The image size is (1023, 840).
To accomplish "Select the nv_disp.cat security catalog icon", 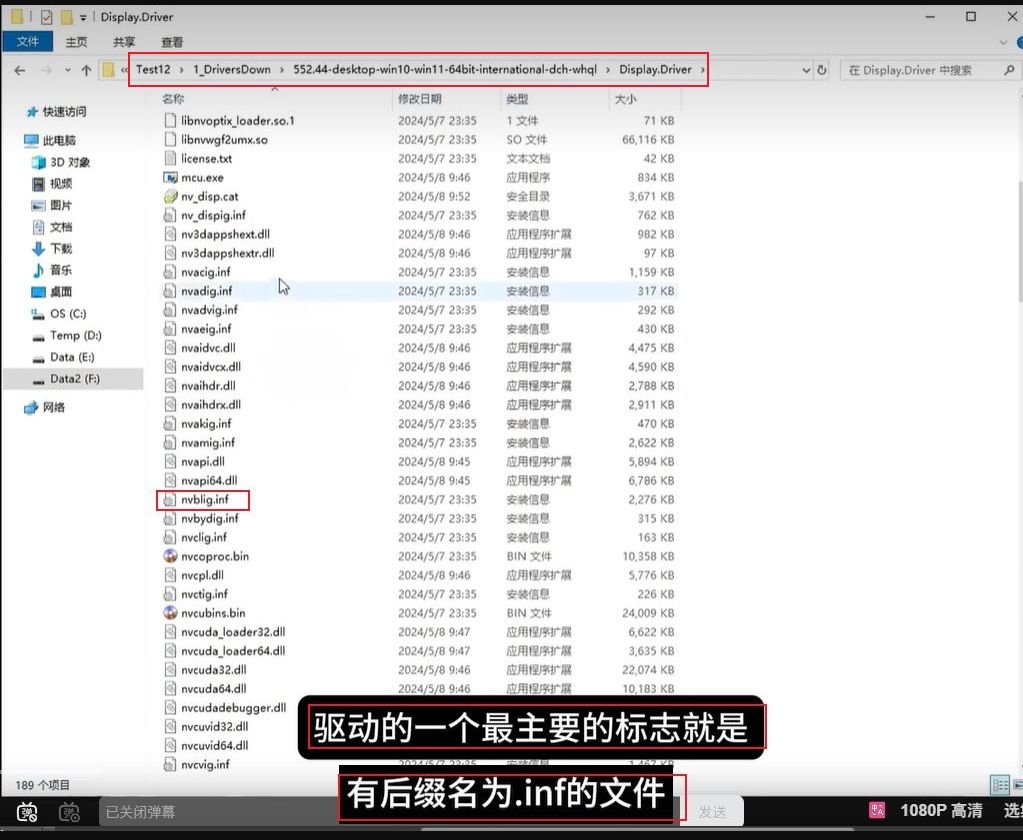I will click(170, 196).
